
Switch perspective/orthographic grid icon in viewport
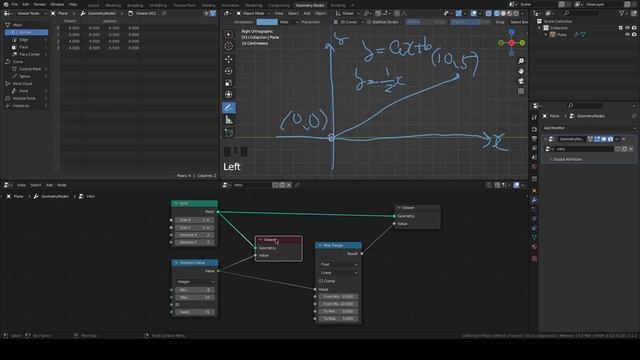521,91
